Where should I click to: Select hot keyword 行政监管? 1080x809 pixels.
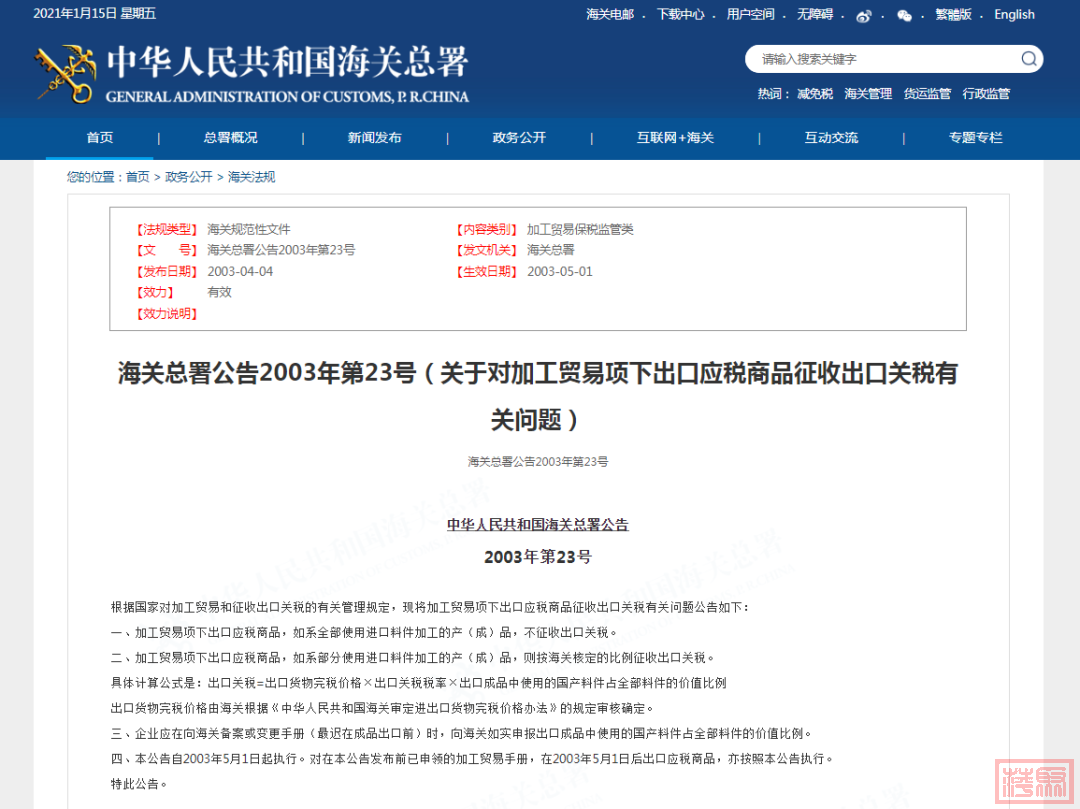pyautogui.click(x=986, y=94)
